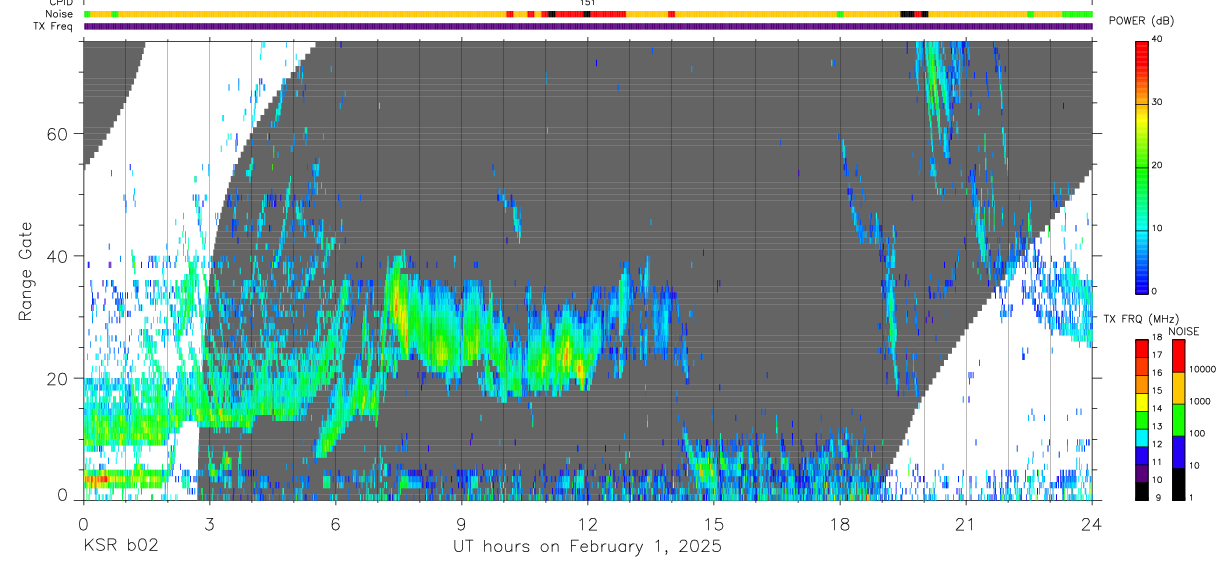Click the 10000 label on the NOISE scale
Viewport: 1228px width, 567px height.
1203,369
